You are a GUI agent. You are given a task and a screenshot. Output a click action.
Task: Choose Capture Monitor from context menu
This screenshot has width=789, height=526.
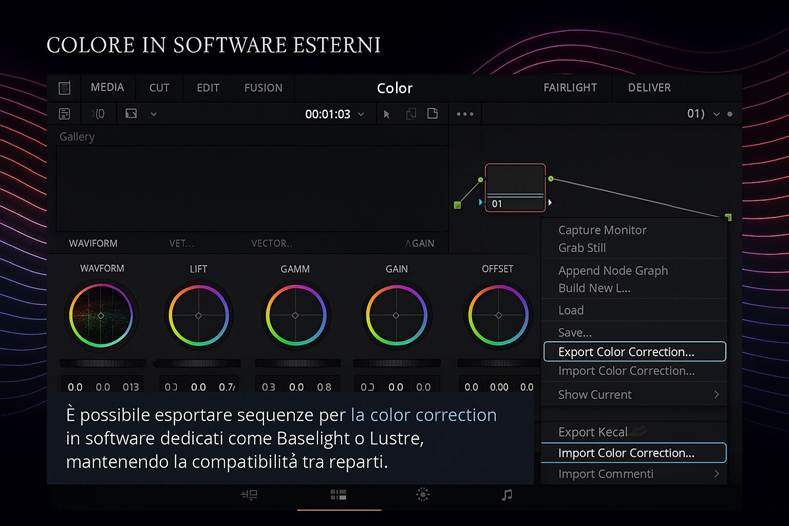click(x=602, y=230)
